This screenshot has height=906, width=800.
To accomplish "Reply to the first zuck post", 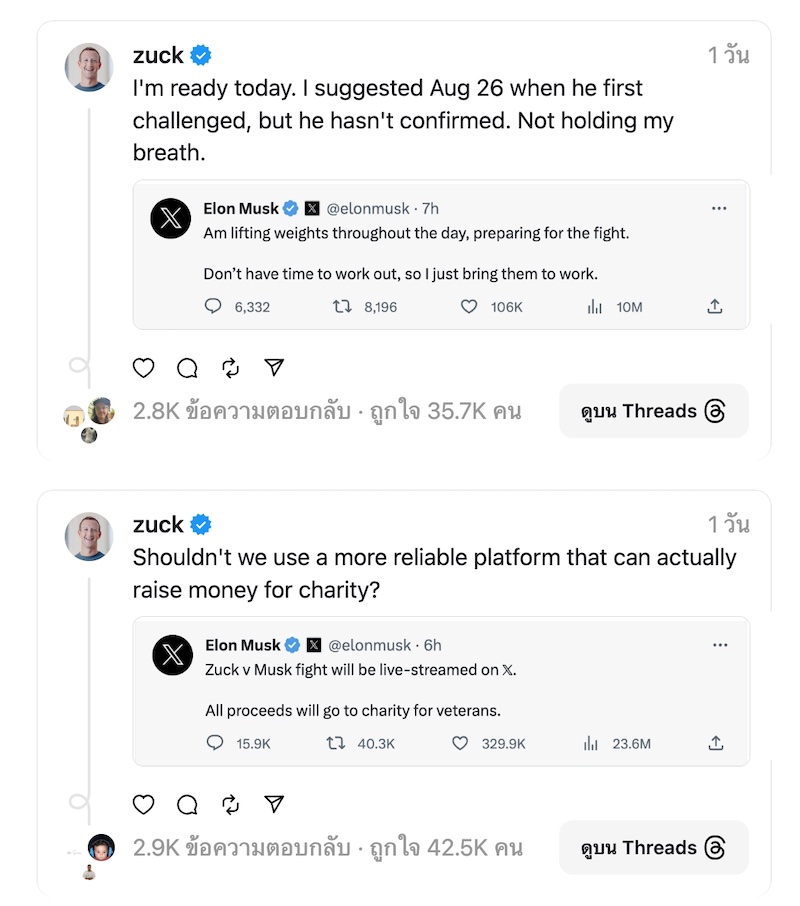I will click(187, 368).
